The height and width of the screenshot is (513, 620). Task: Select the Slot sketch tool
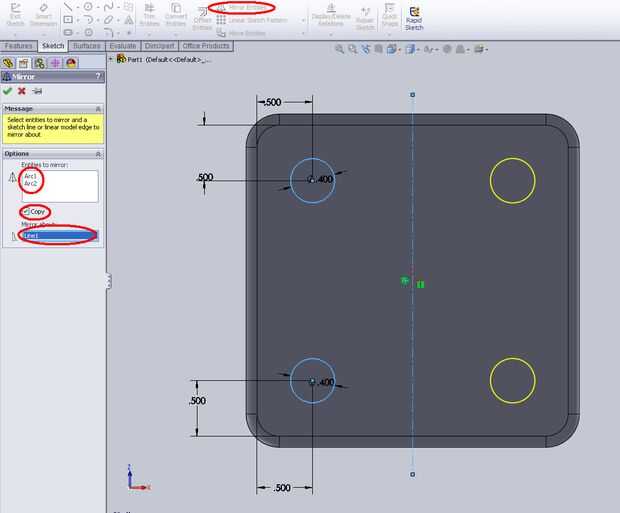[x=68, y=32]
